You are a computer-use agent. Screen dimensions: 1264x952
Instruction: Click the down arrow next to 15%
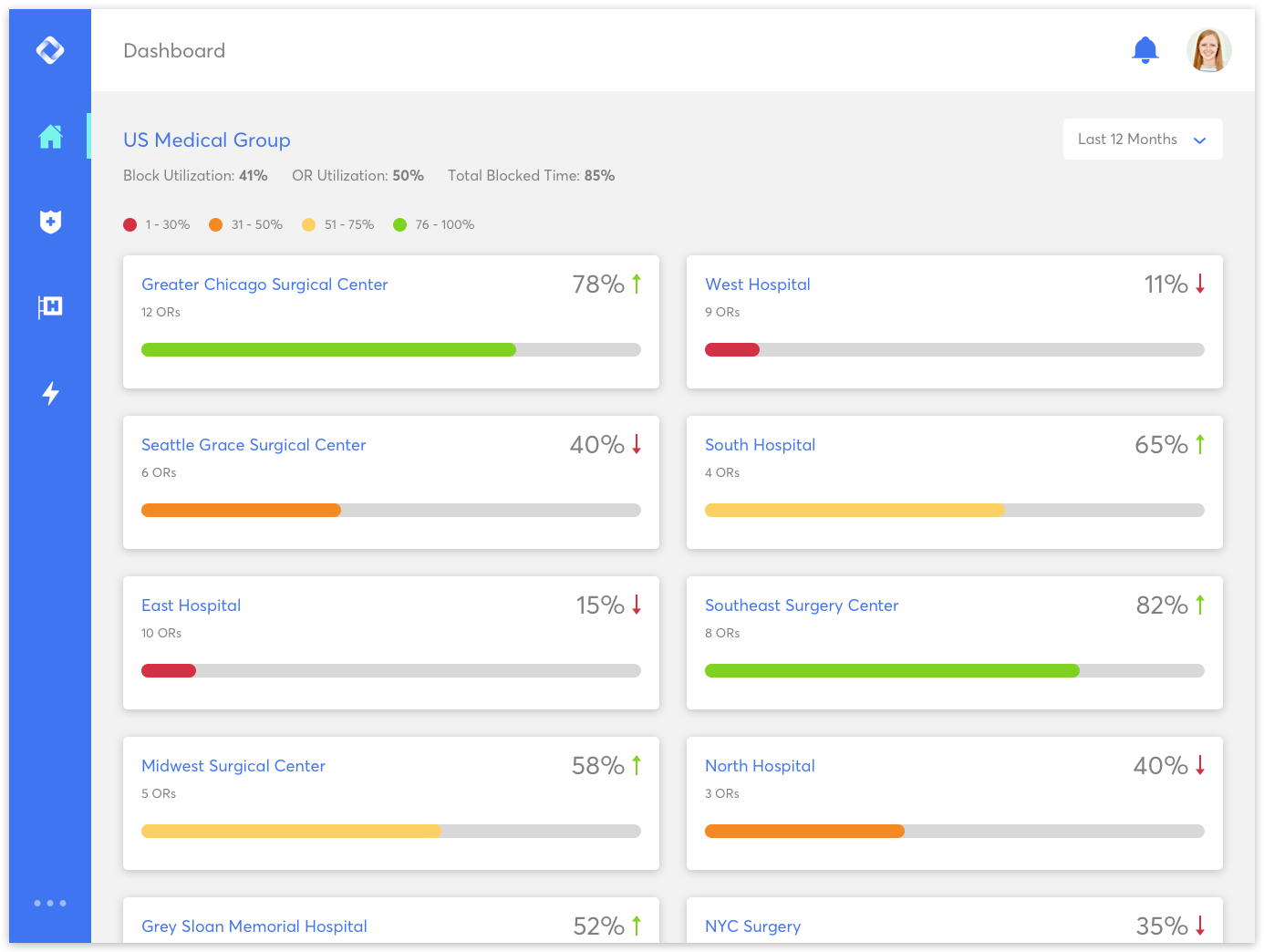(x=637, y=605)
